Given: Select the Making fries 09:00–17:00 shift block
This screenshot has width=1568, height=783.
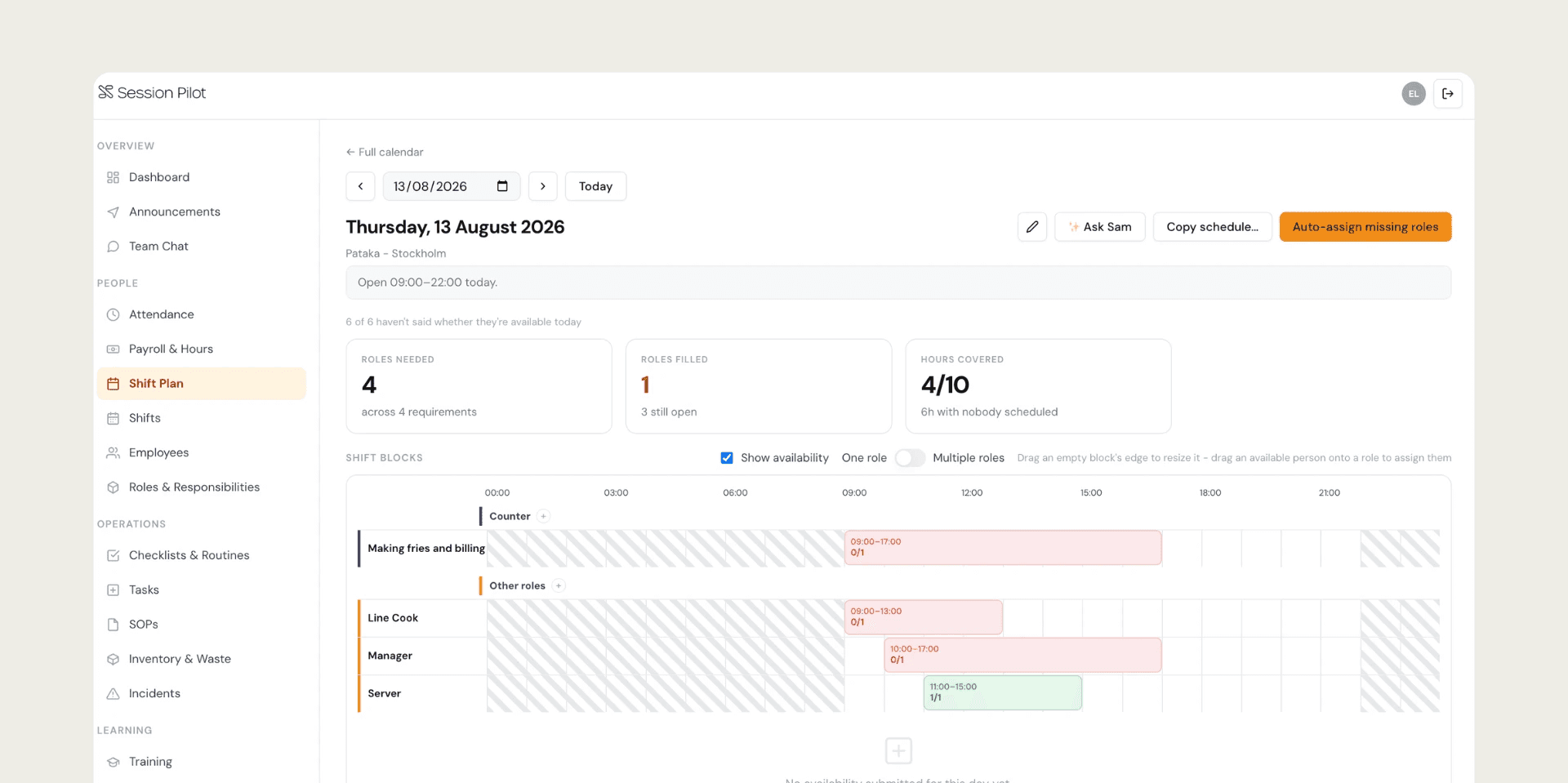Looking at the screenshot, I should (x=1003, y=548).
